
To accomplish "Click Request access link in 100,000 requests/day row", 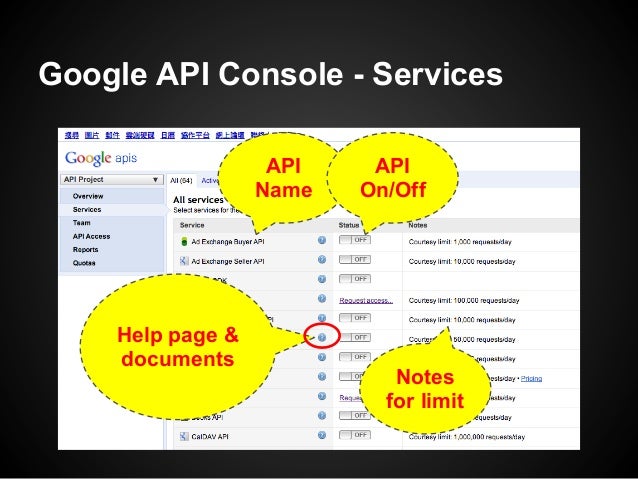I will (366, 300).
